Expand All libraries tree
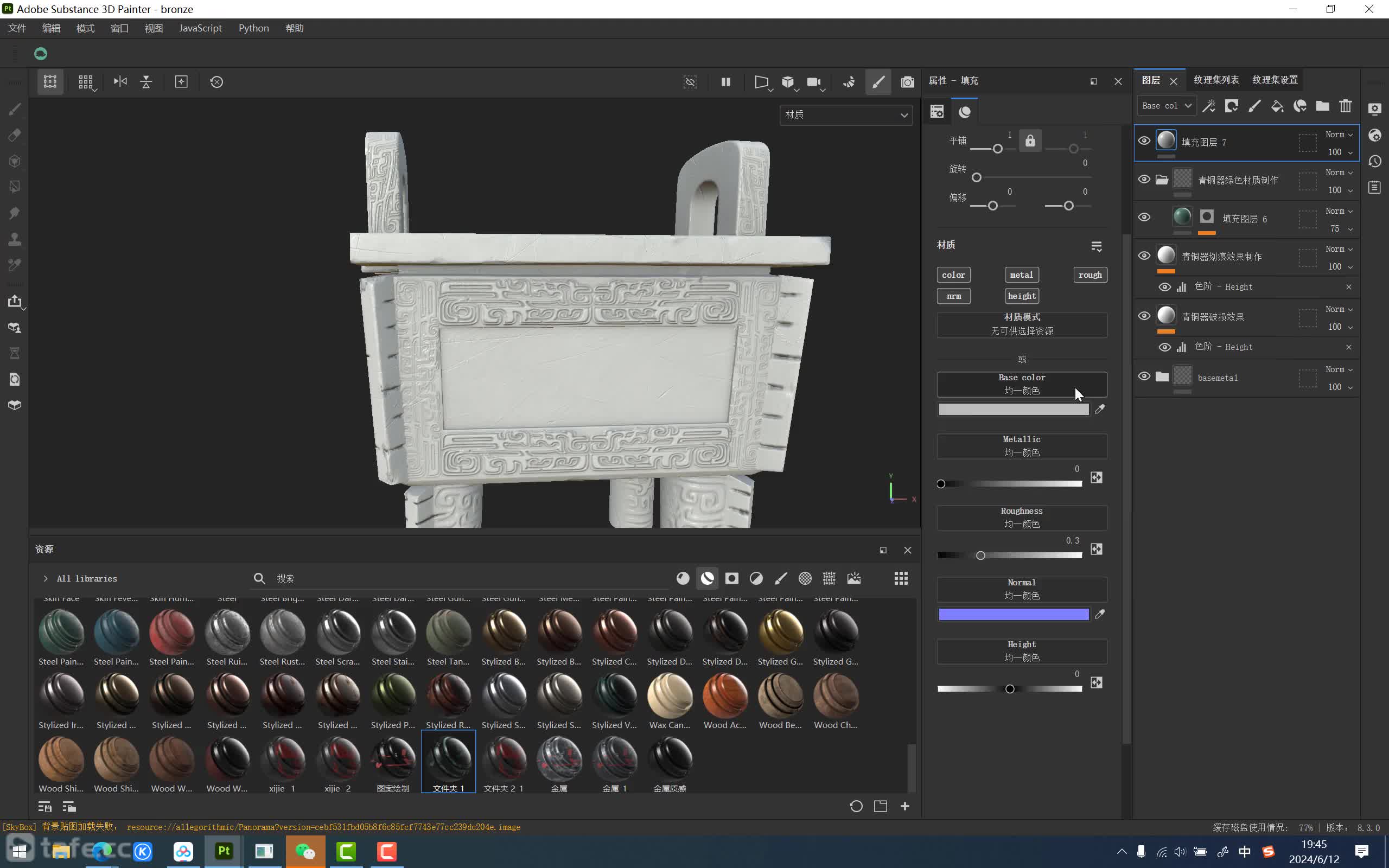Screen dimensions: 1389x868 [x=46, y=579]
